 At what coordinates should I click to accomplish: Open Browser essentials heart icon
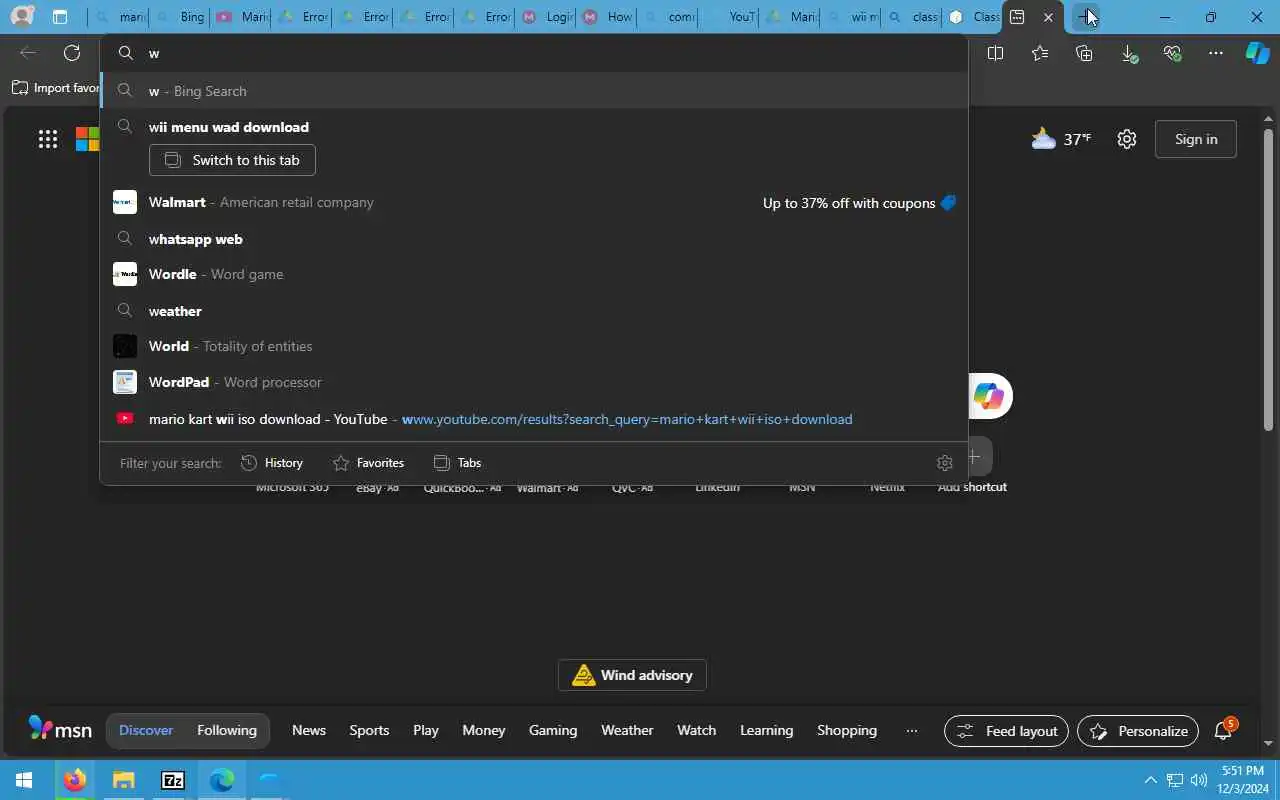(x=1173, y=53)
